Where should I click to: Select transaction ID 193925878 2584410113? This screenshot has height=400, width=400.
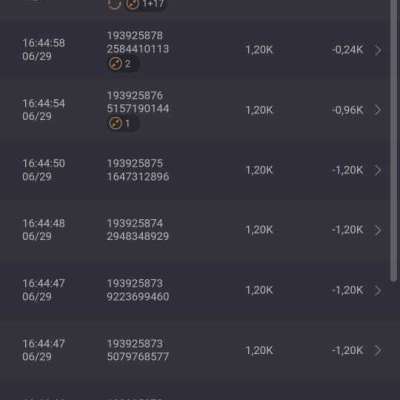(138, 42)
